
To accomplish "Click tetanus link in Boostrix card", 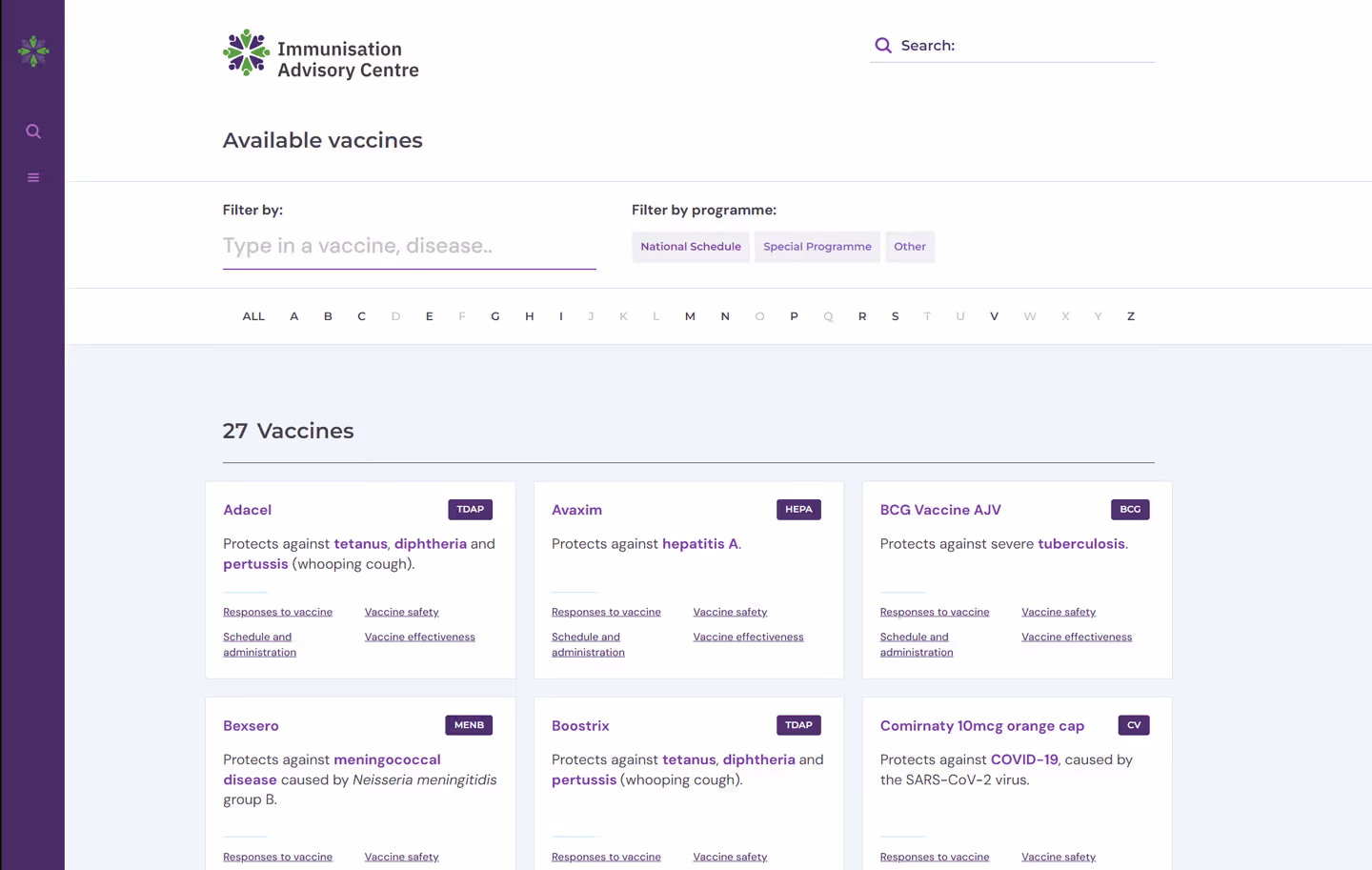I will [x=689, y=759].
